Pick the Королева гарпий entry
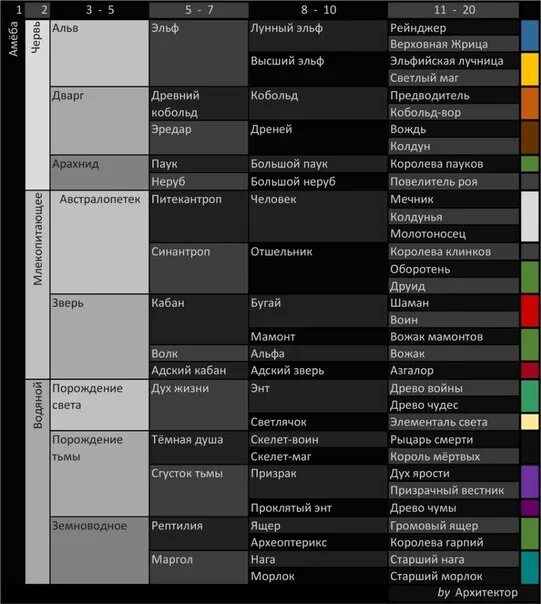Viewport: 541px width, 604px height. tap(454, 542)
